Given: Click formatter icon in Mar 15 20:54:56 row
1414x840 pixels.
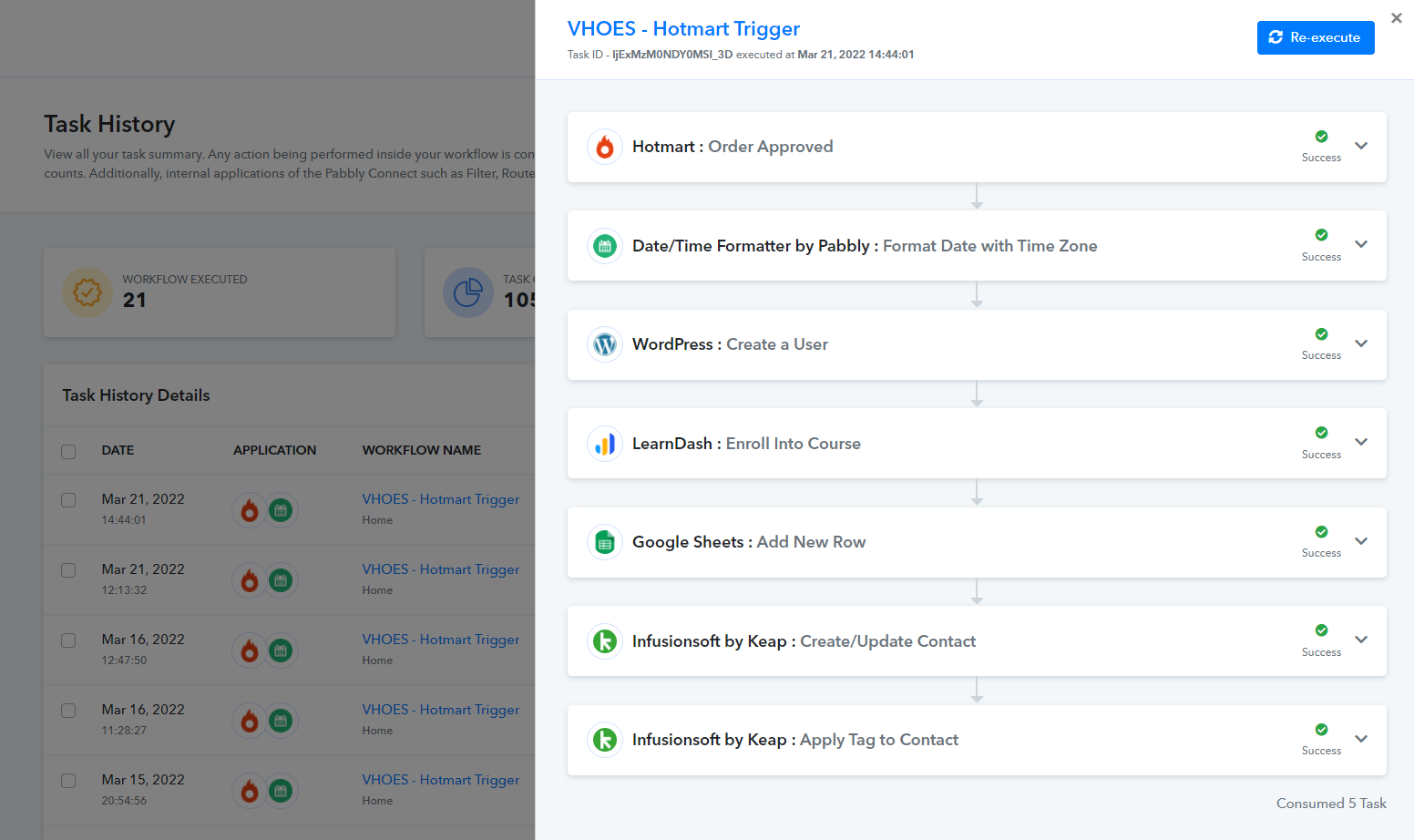Looking at the screenshot, I should (281, 791).
